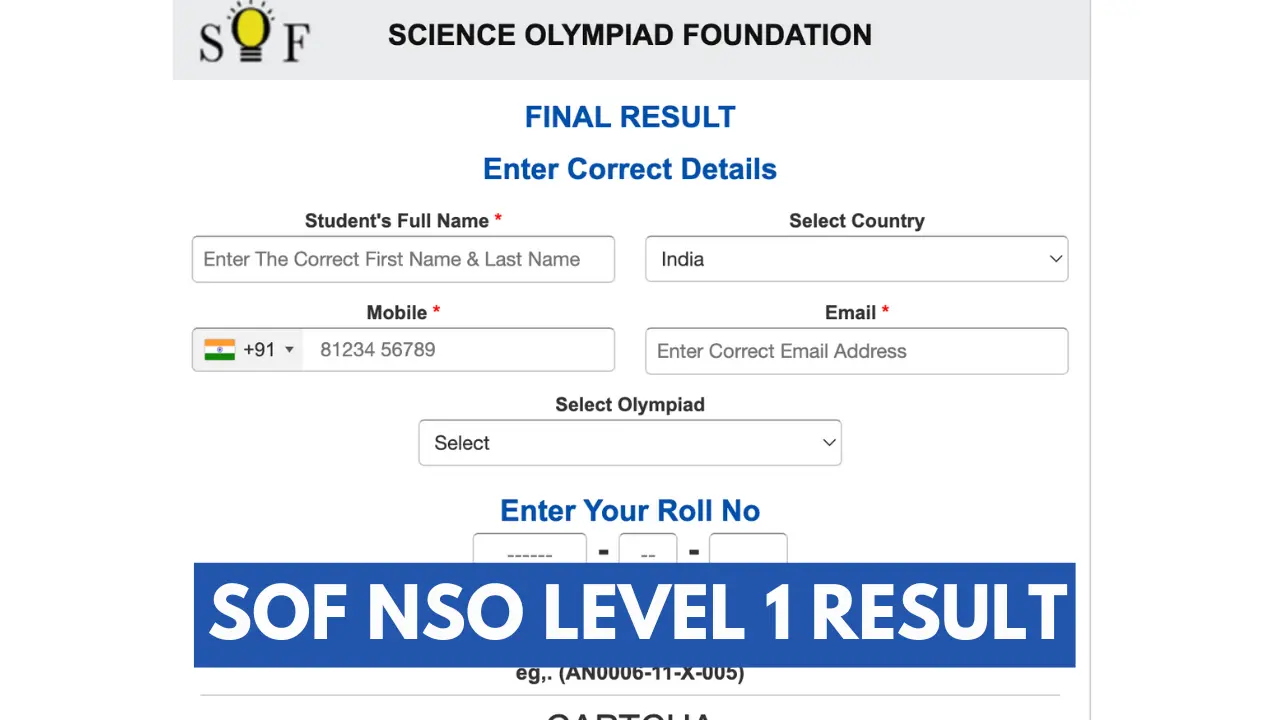Click the email address input field

click(x=856, y=351)
